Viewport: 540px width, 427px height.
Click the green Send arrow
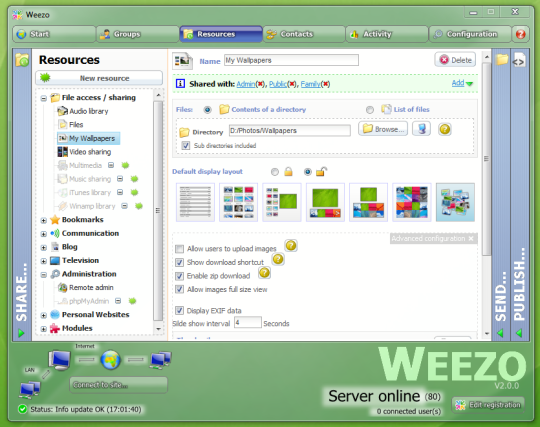500,333
